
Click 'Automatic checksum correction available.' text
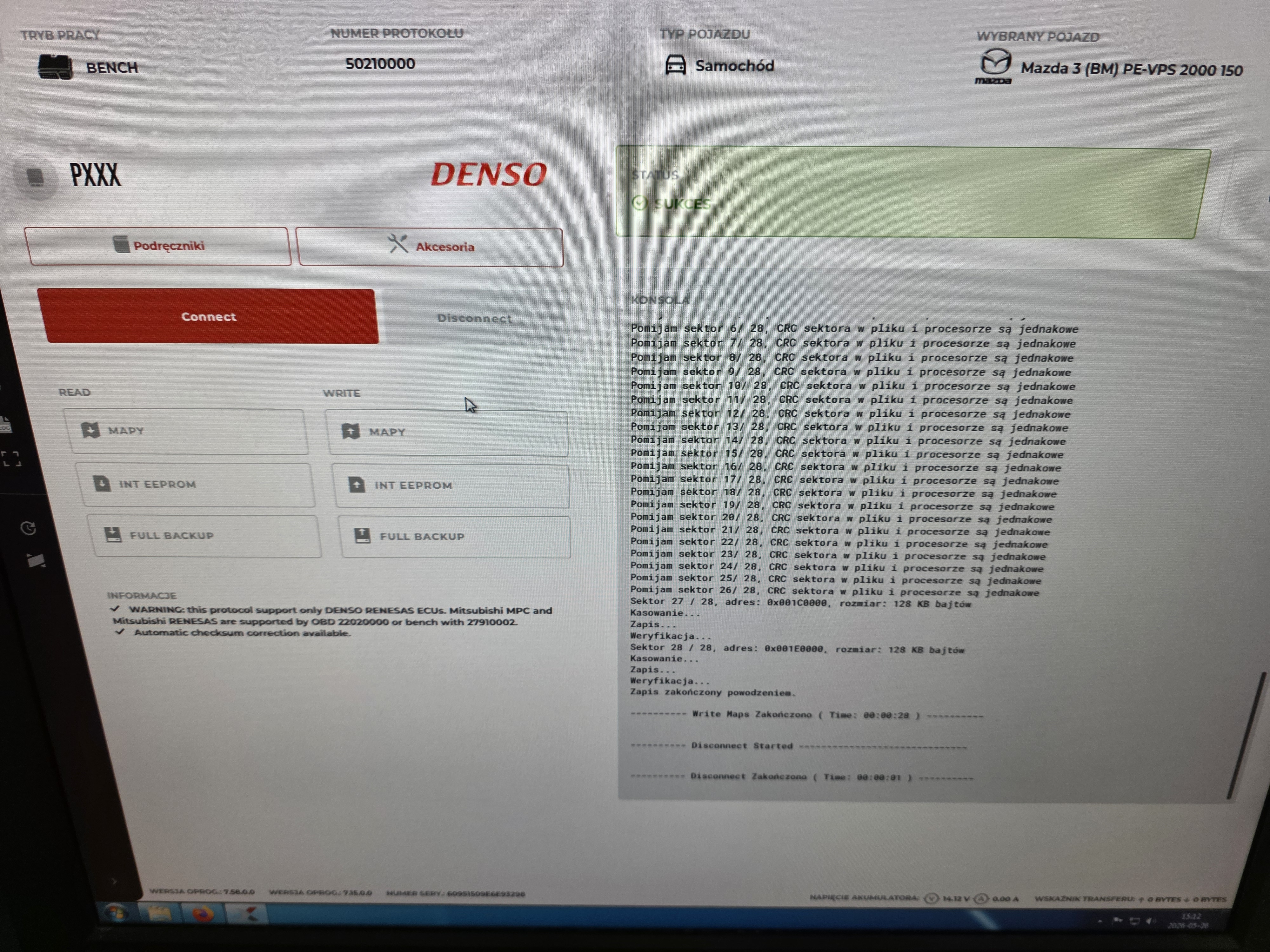tap(242, 633)
